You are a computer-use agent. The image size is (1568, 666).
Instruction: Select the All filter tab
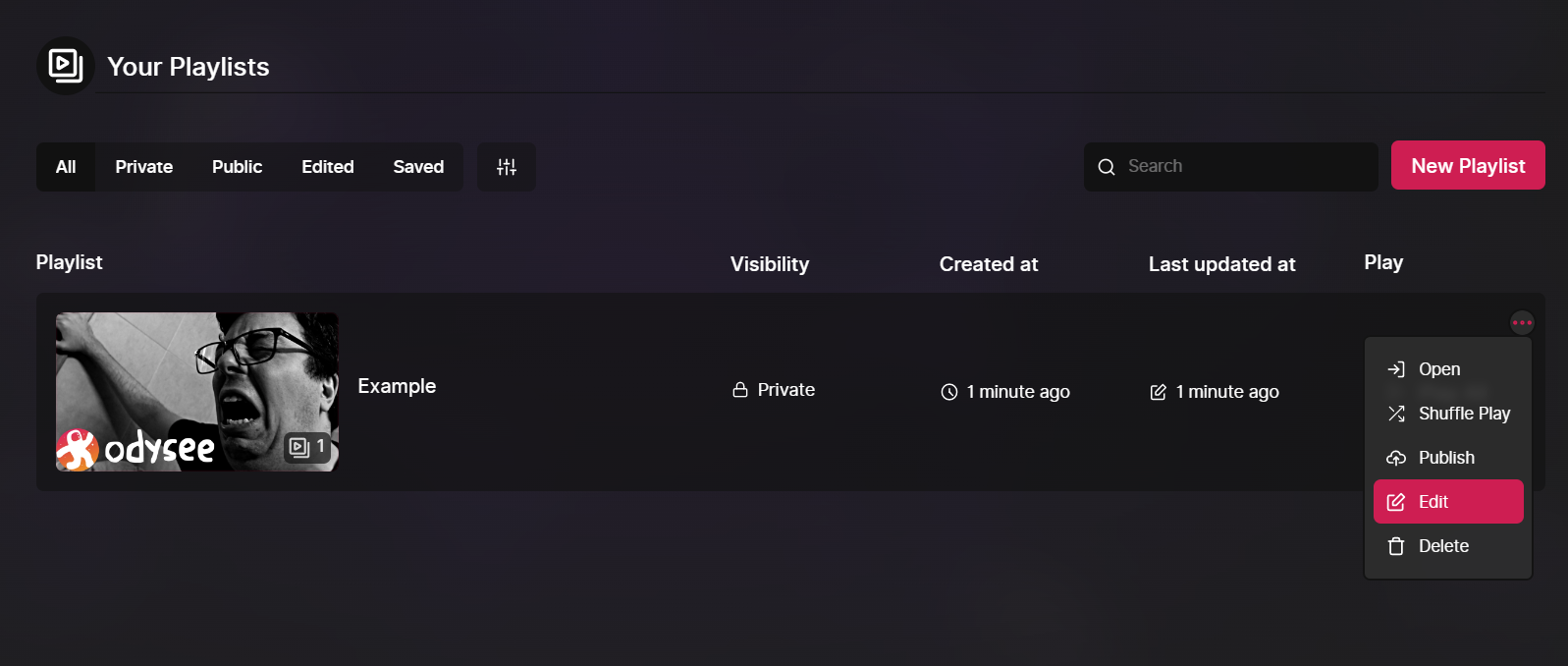[x=66, y=167]
